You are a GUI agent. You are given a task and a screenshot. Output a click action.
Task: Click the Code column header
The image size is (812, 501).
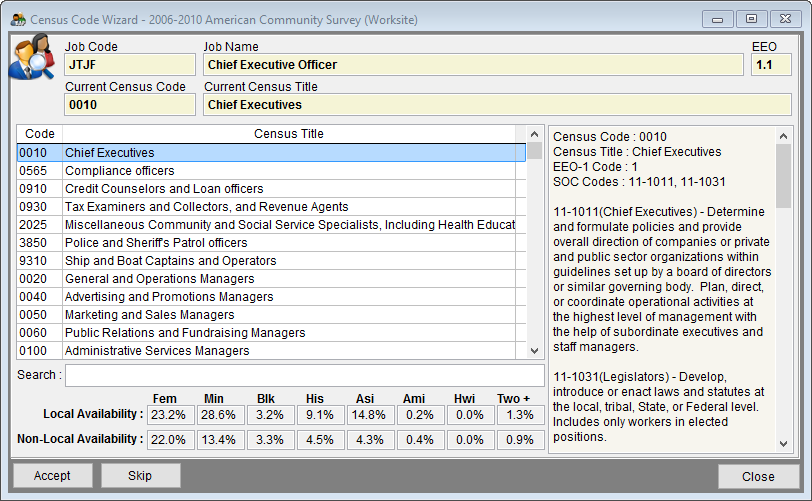pos(40,134)
